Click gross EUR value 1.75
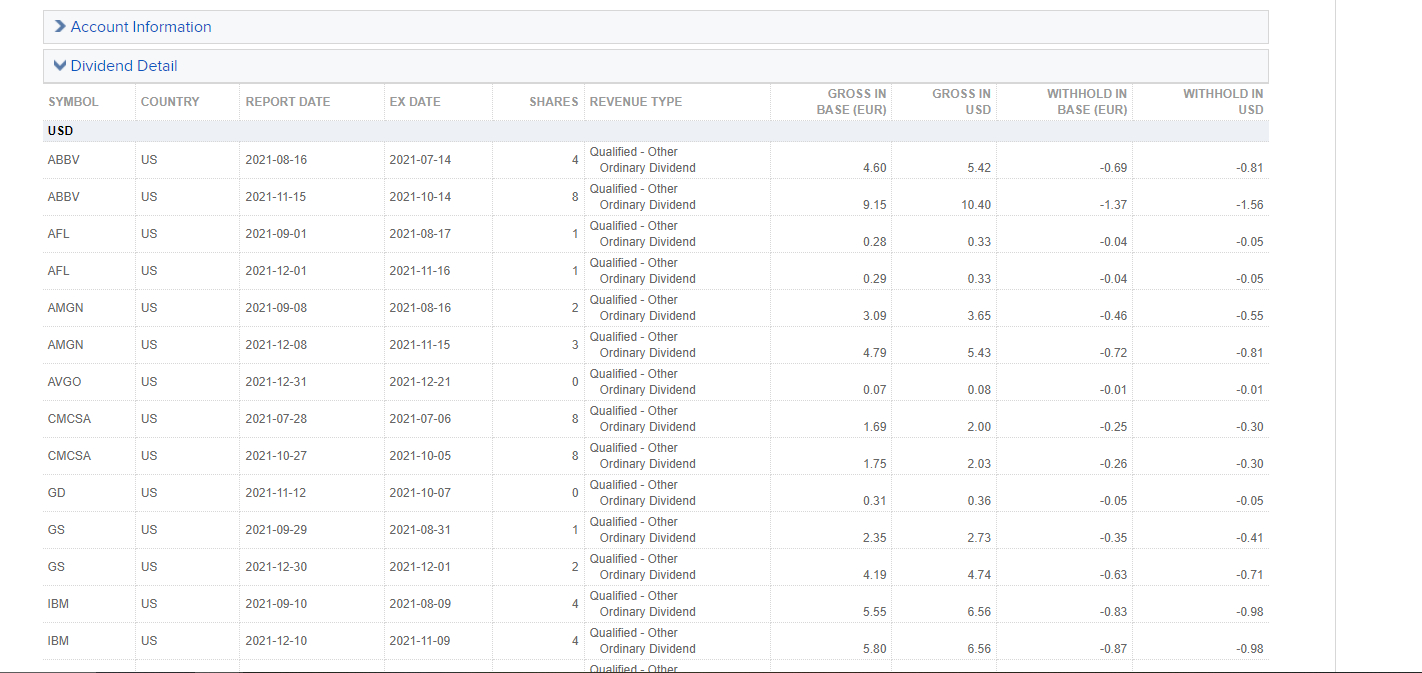 (875, 464)
